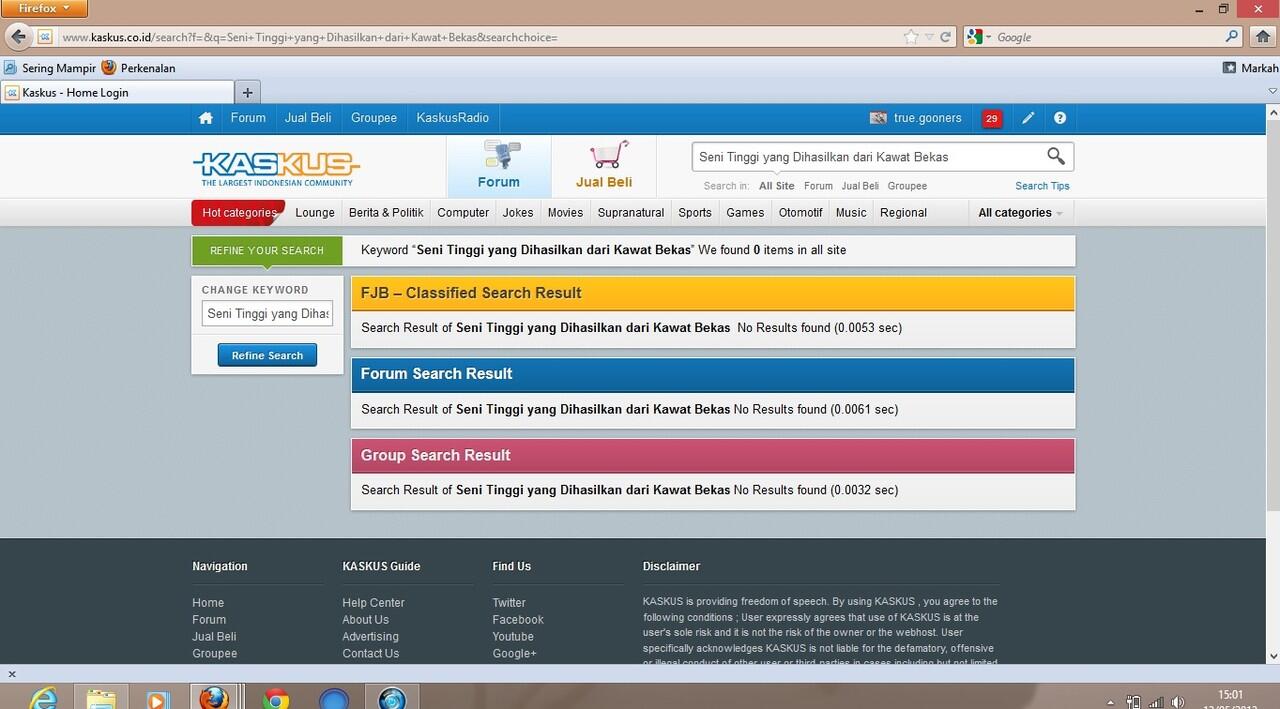This screenshot has height=709, width=1280.
Task: Open the question mark help icon
Action: [1060, 118]
